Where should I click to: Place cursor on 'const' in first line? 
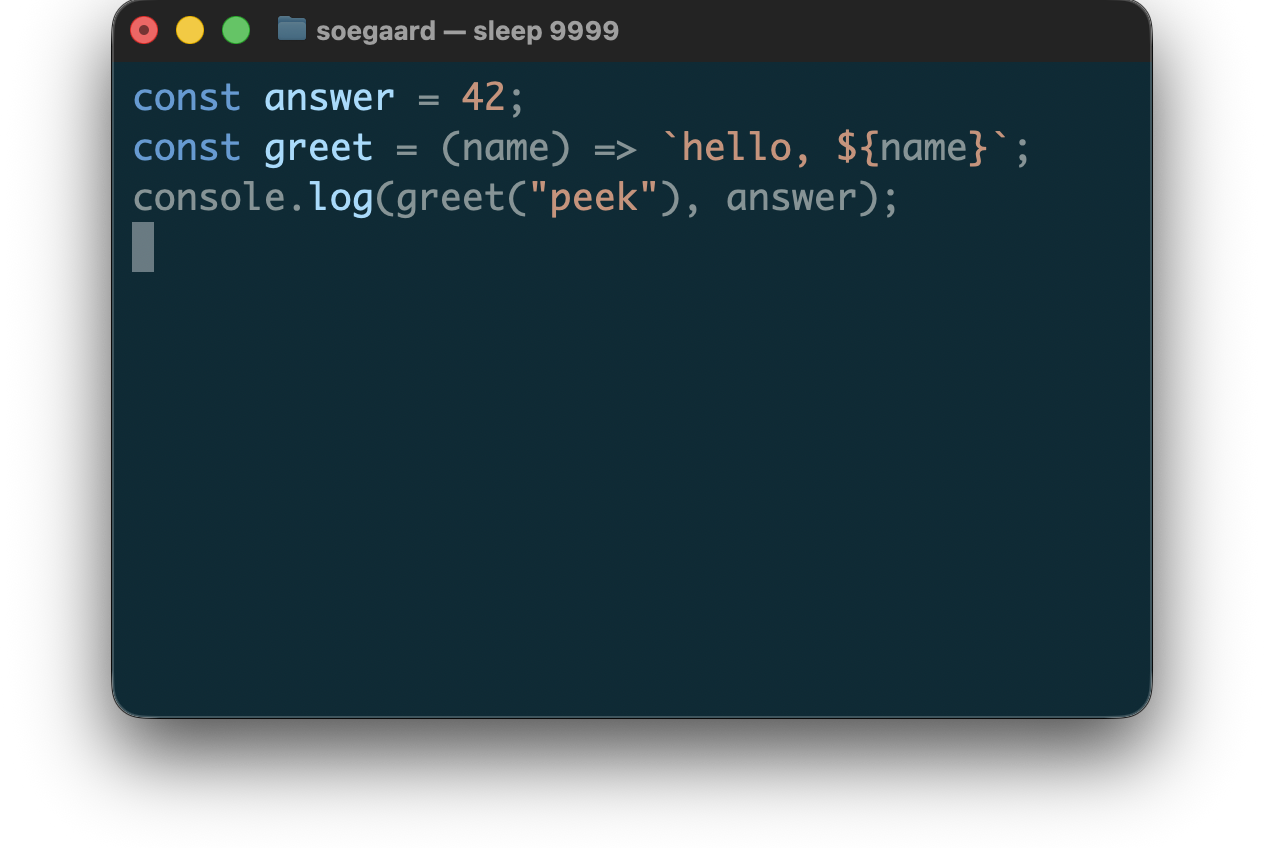(187, 98)
